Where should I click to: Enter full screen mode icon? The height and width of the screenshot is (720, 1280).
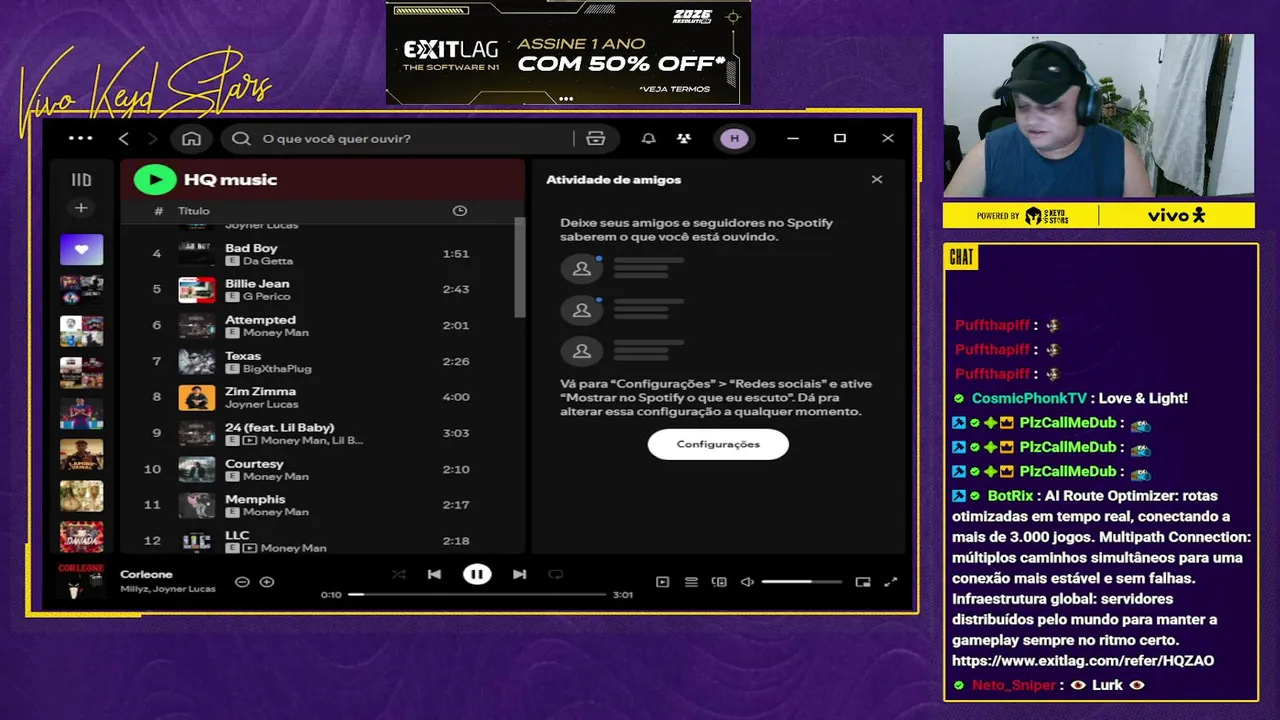pos(891,582)
